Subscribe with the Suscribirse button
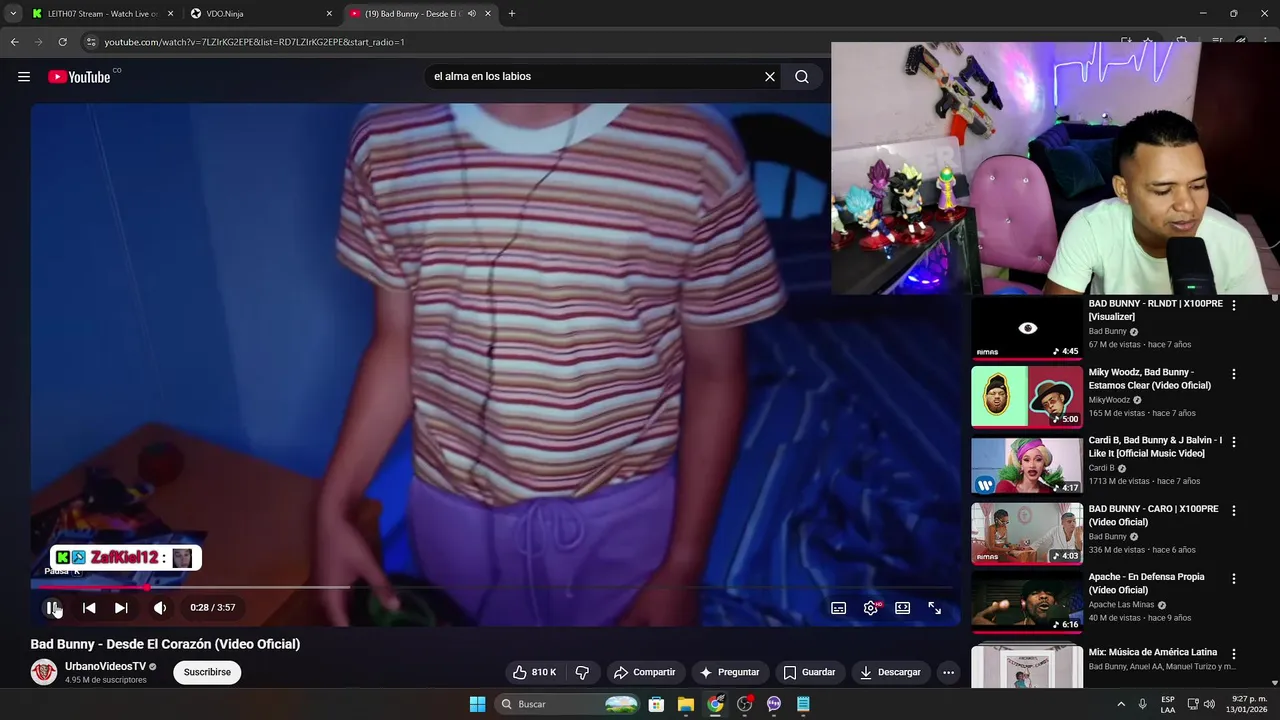 click(207, 672)
